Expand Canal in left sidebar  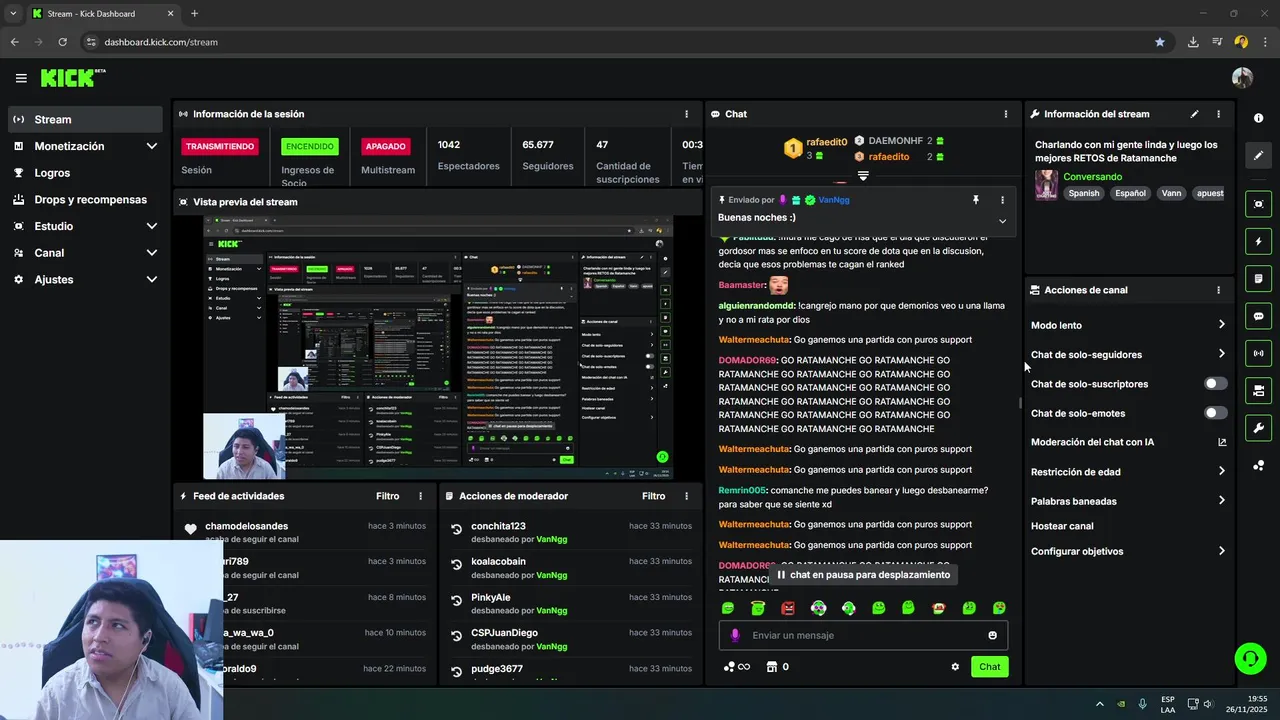tap(151, 253)
